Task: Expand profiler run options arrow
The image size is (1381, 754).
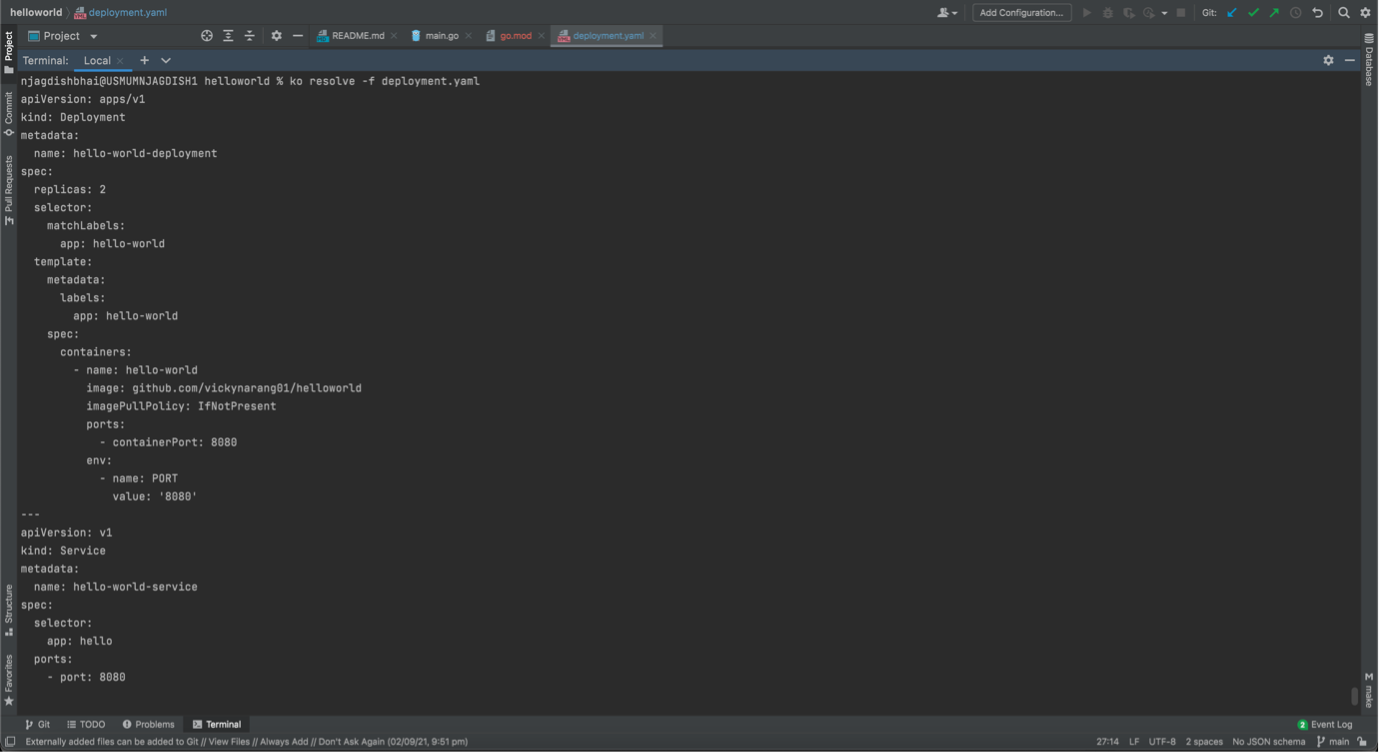Action: (x=1164, y=13)
